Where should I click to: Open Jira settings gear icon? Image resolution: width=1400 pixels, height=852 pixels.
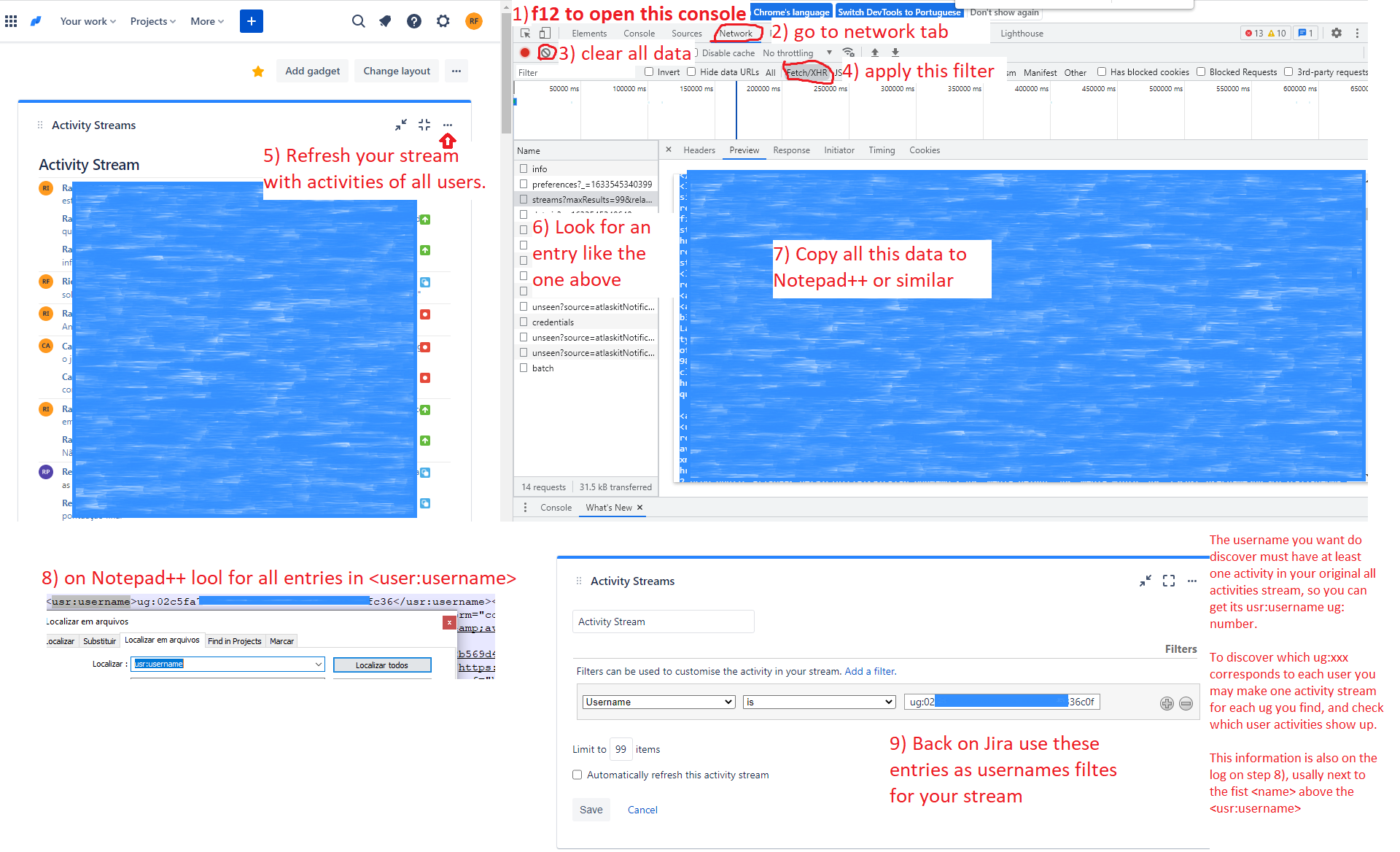coord(443,21)
